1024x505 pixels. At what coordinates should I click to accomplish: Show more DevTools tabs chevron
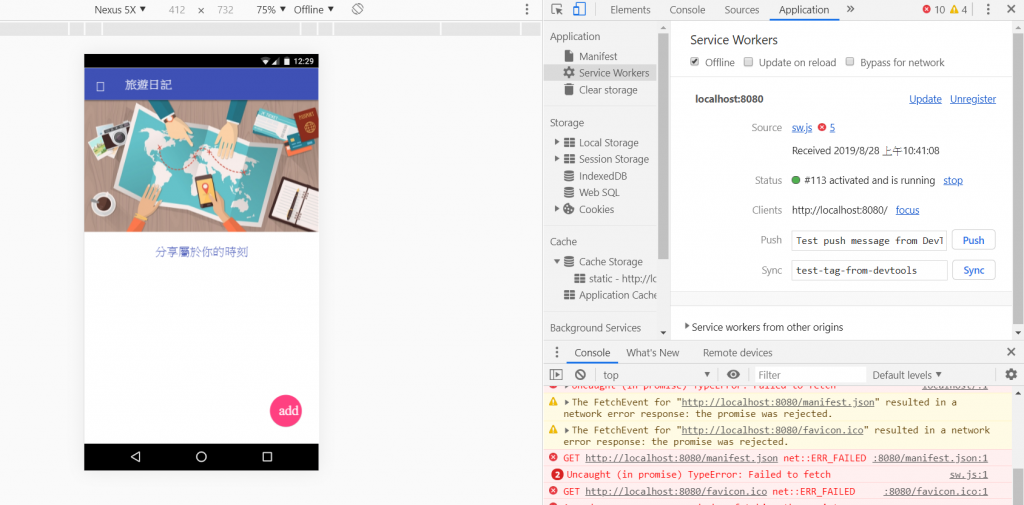coord(850,10)
